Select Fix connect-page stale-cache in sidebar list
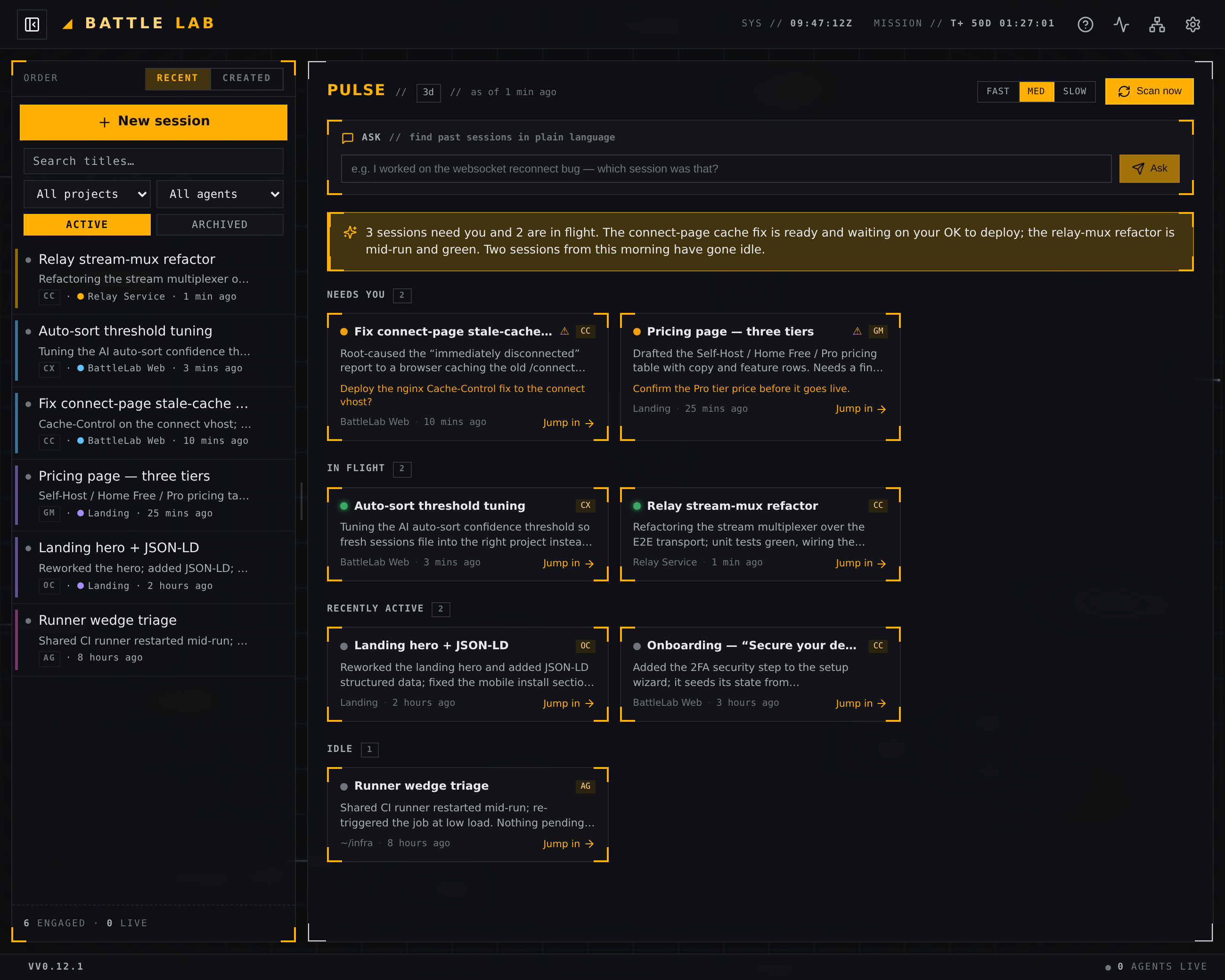 coord(155,422)
